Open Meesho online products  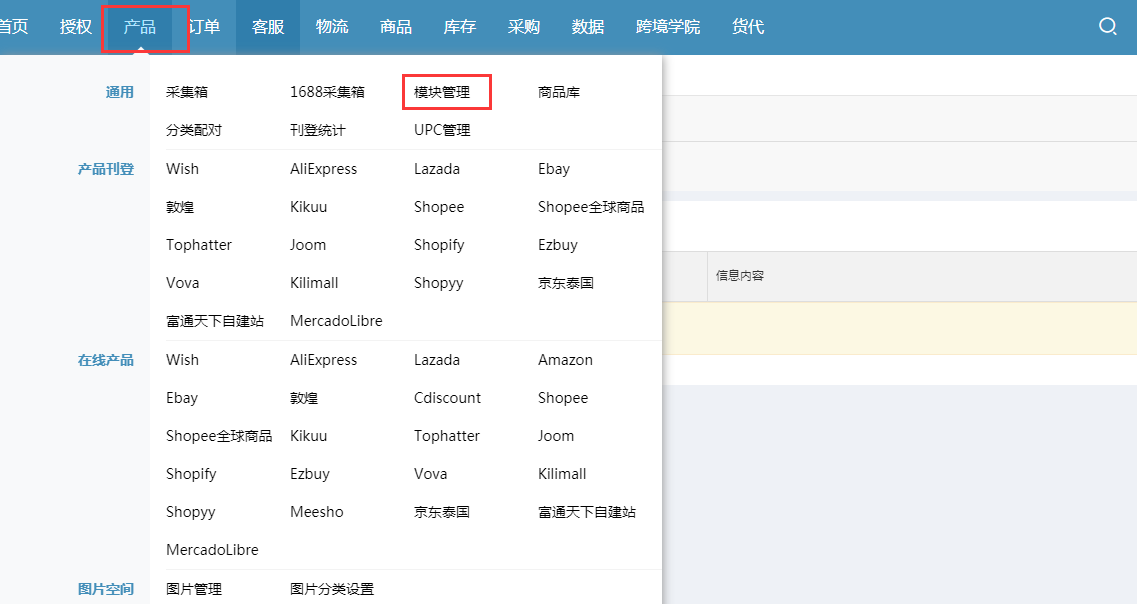point(316,513)
